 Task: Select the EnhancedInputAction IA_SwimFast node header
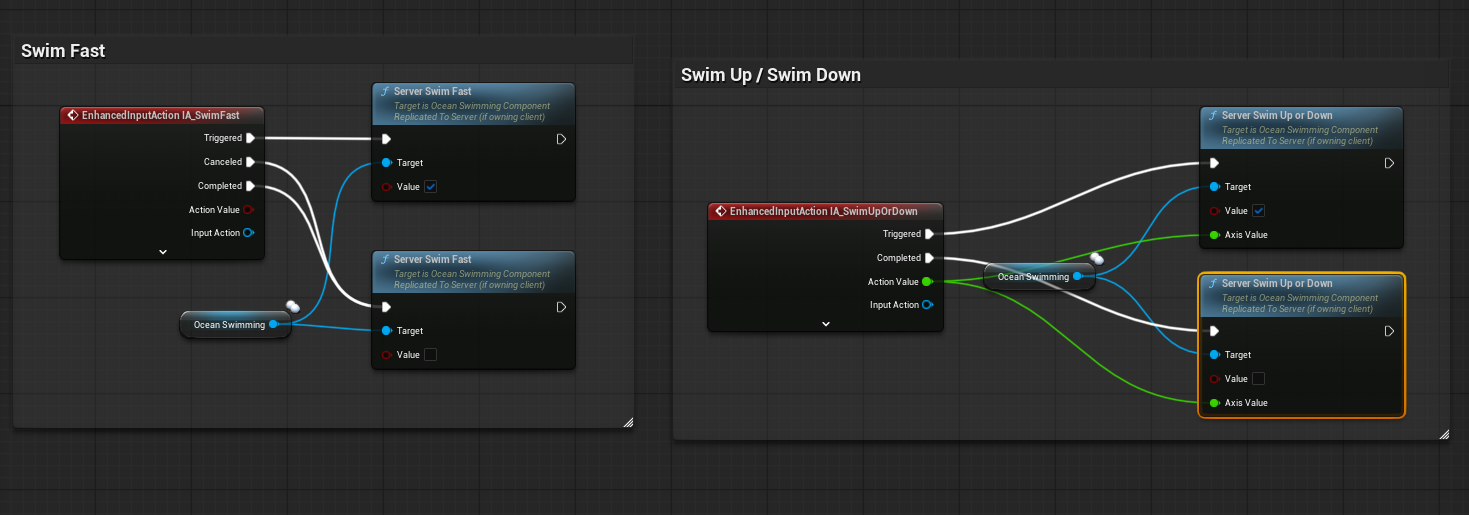tap(163, 115)
